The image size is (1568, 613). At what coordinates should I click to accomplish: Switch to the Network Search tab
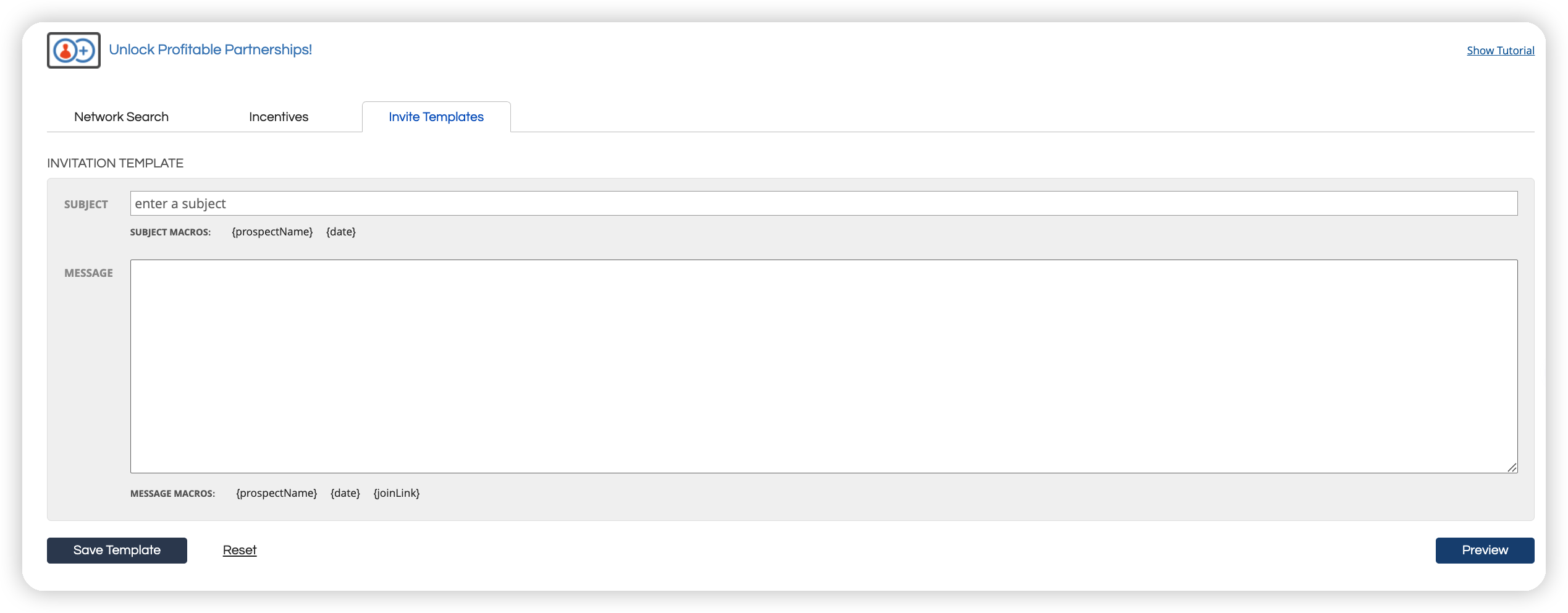(121, 117)
